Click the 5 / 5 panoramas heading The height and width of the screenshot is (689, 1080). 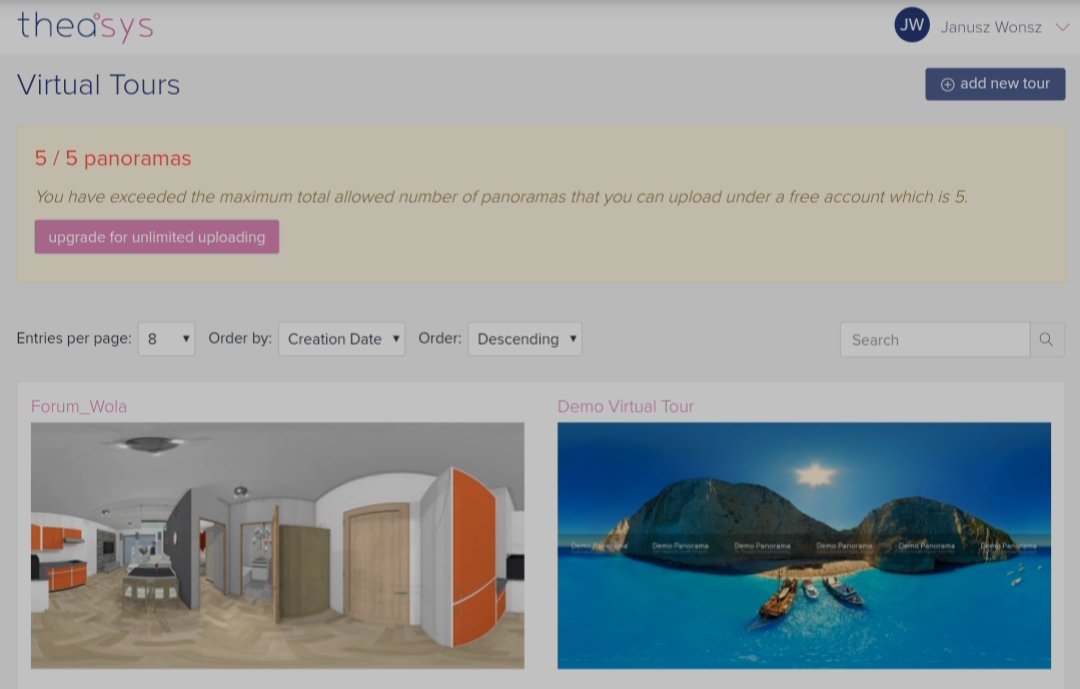click(x=113, y=158)
